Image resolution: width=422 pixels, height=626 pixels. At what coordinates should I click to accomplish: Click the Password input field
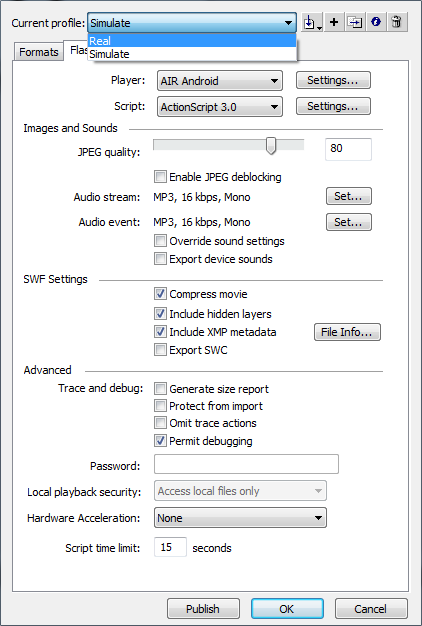point(246,464)
